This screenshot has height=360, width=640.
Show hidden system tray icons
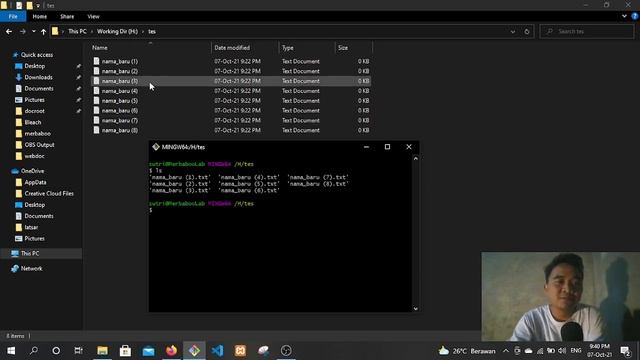[x=506, y=351]
